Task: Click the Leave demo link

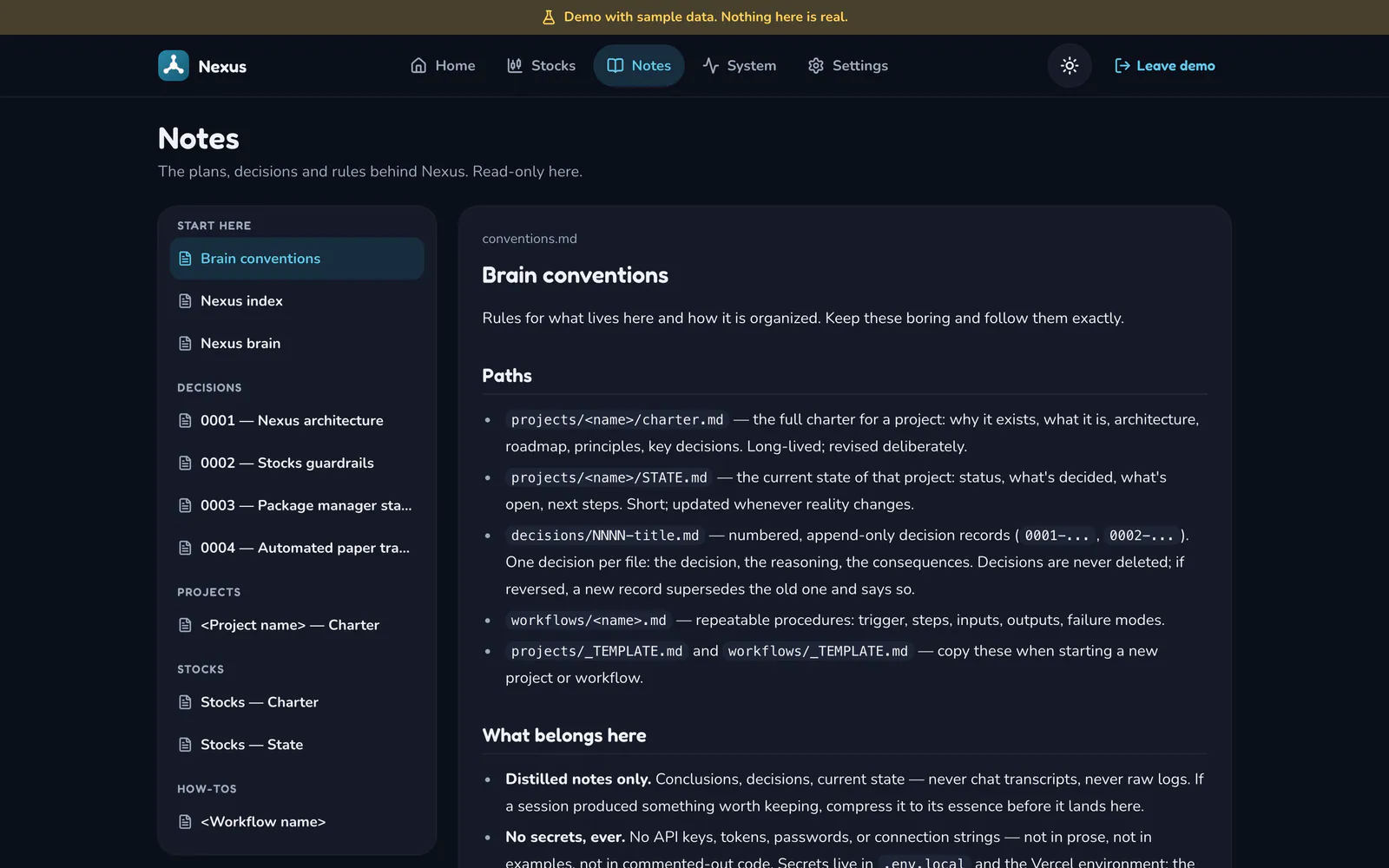Action: [1165, 66]
